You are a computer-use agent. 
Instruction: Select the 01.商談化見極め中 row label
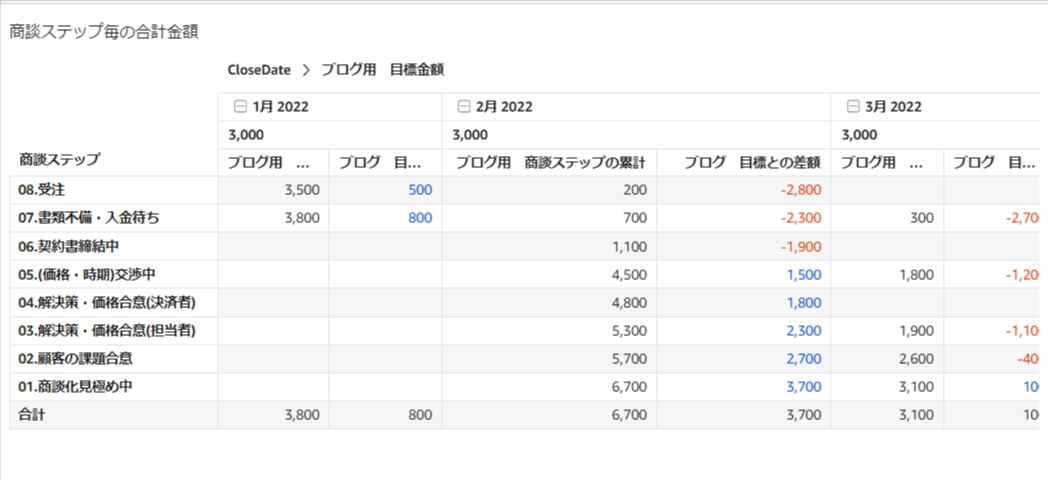[75, 386]
